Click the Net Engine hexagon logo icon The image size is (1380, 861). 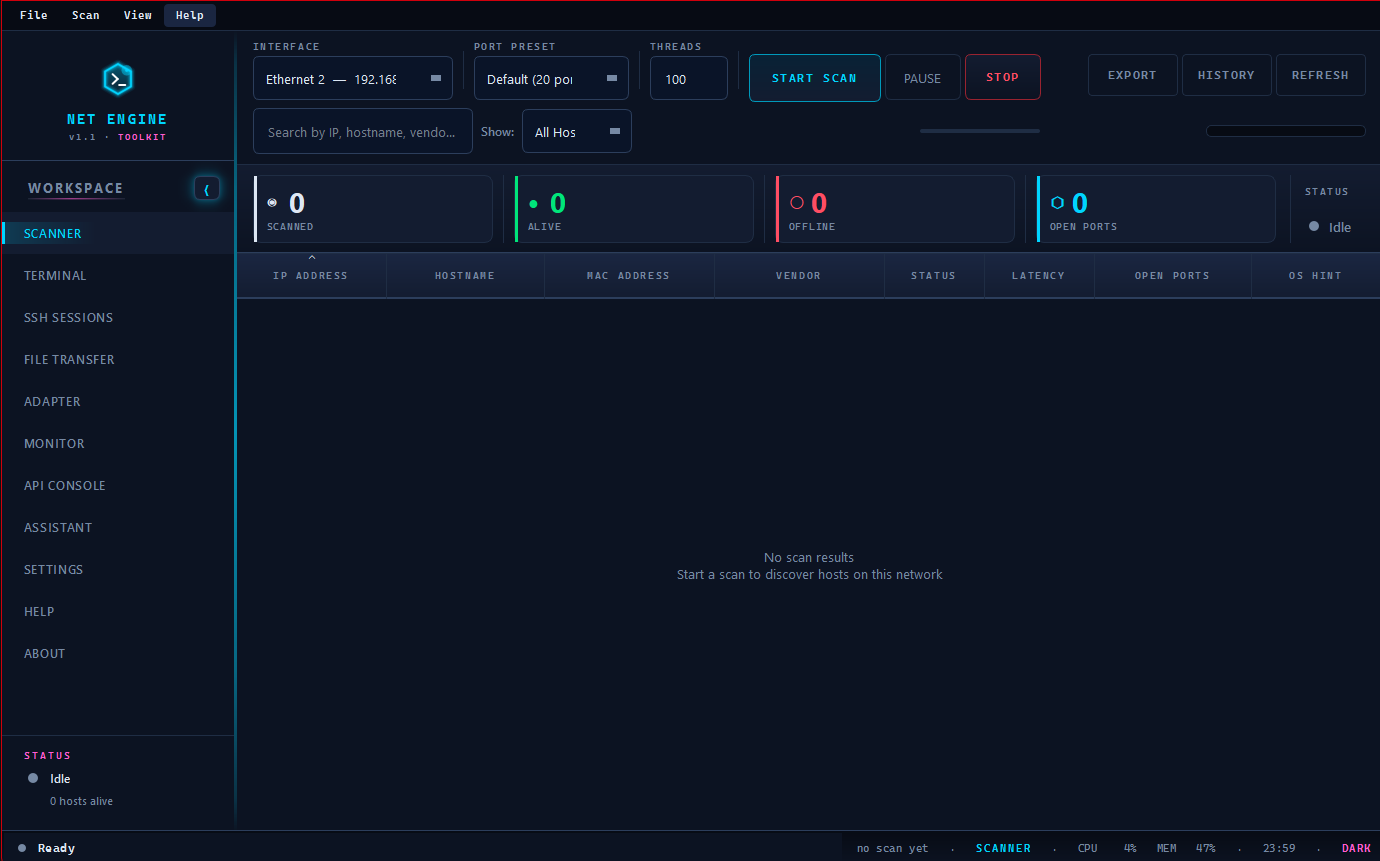click(118, 79)
